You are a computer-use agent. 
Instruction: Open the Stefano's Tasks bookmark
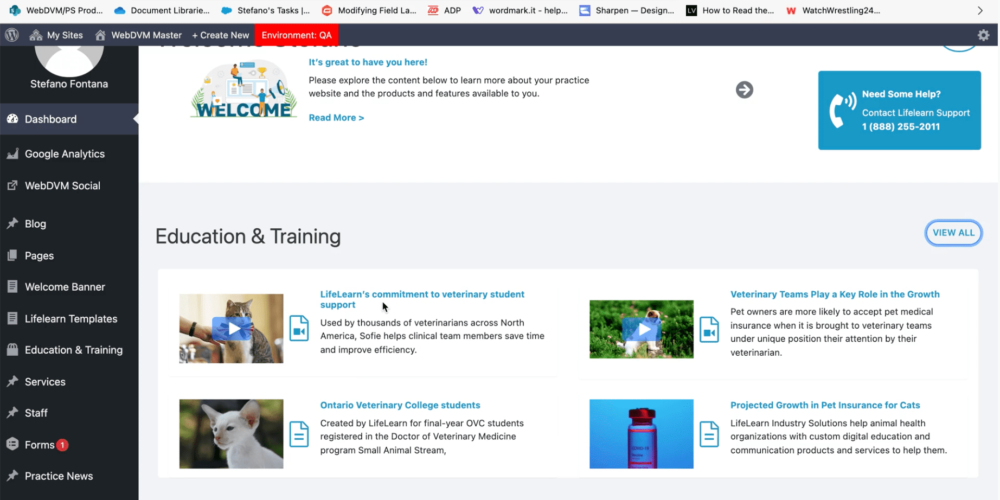click(265, 10)
